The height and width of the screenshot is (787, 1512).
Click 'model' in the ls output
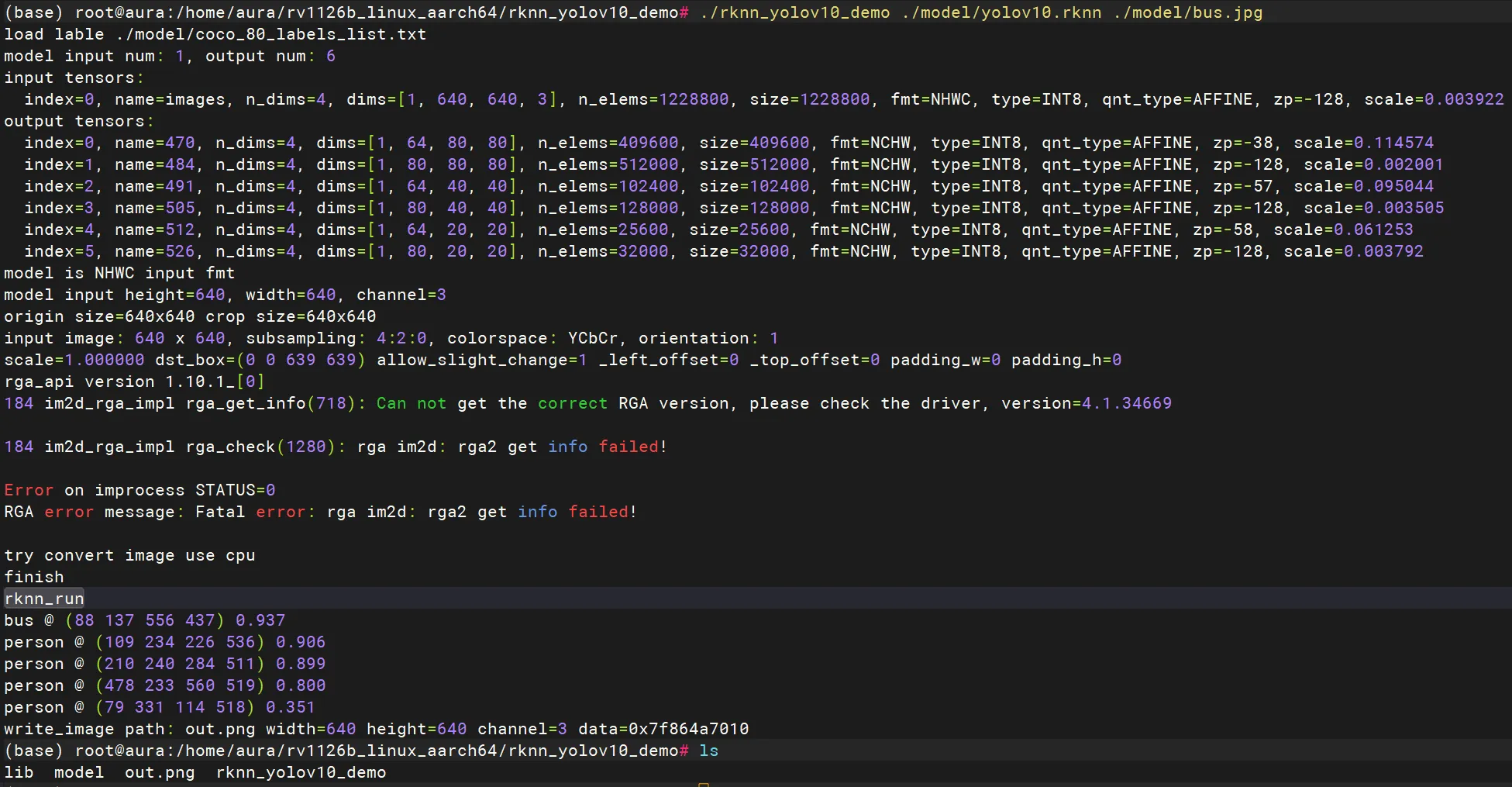tap(79, 772)
